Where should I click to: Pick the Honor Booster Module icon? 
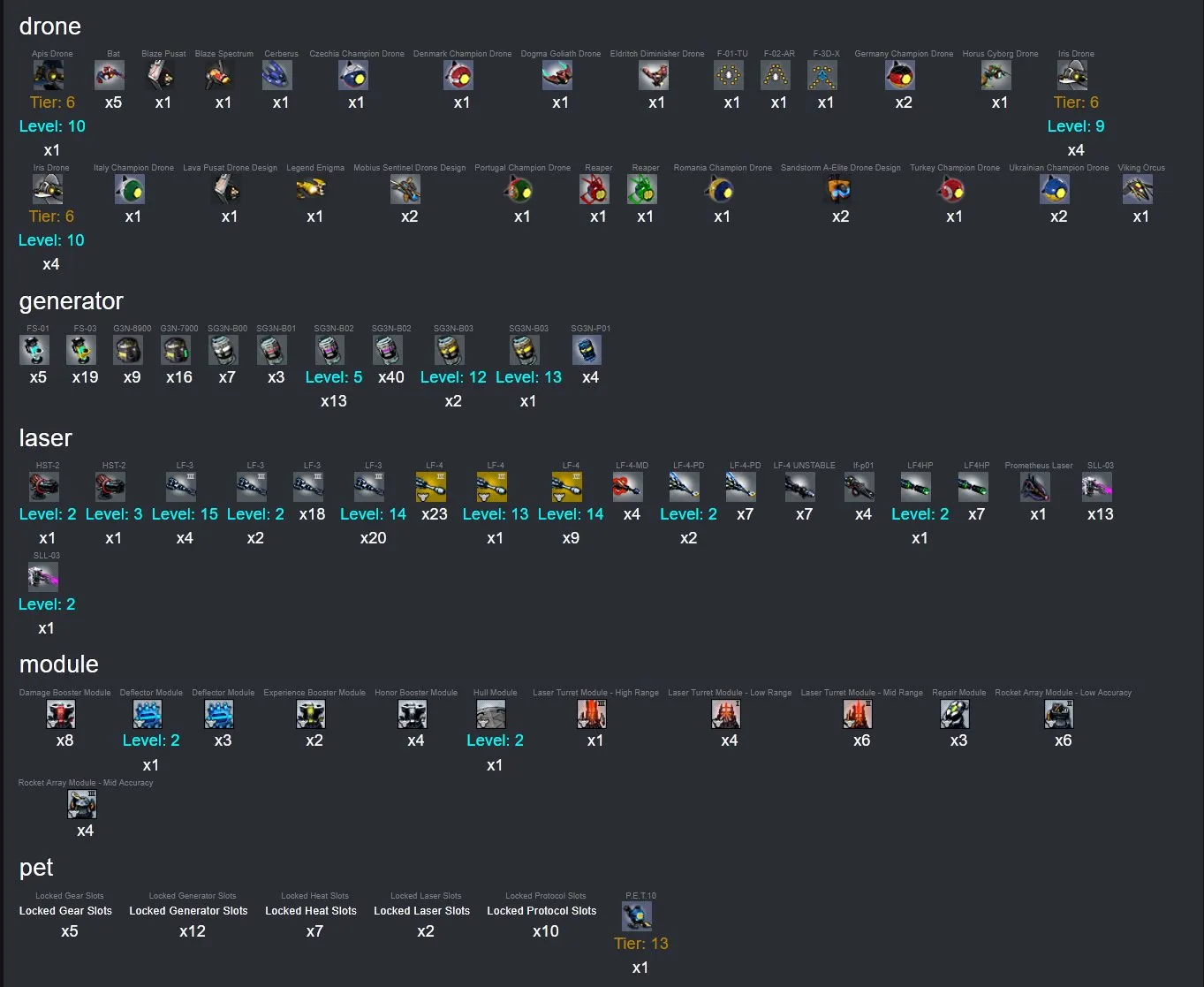(413, 714)
